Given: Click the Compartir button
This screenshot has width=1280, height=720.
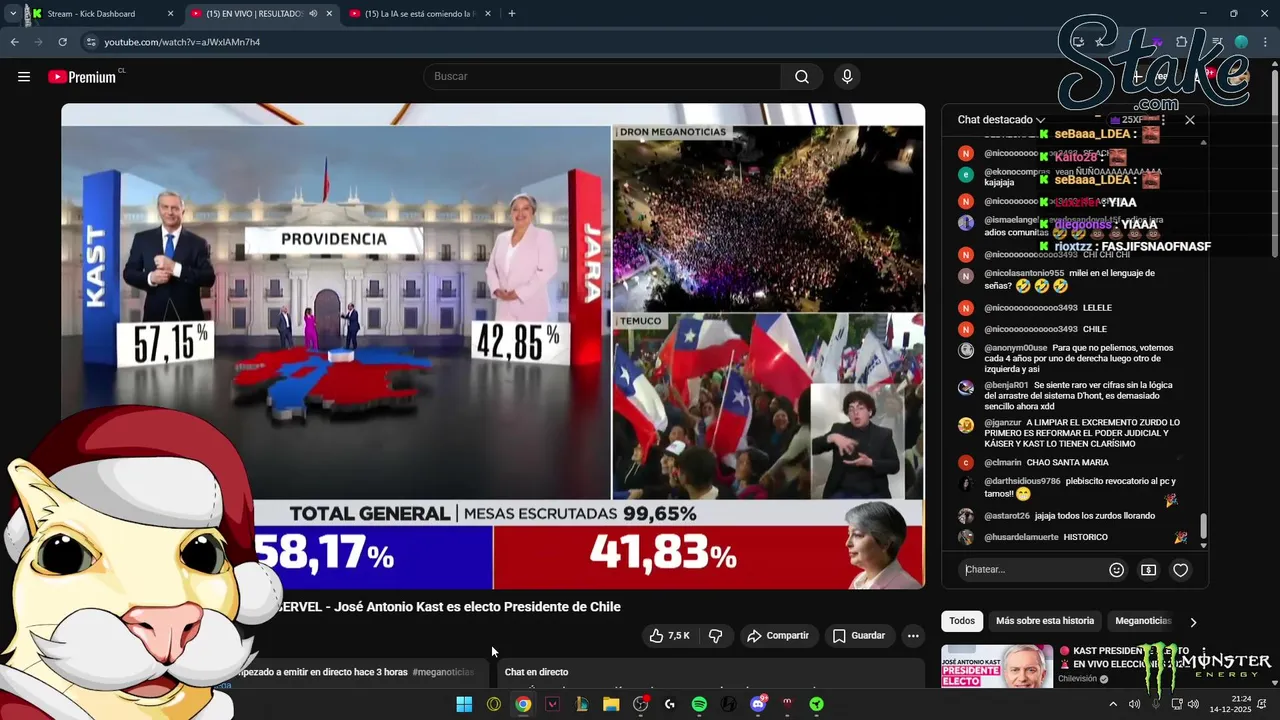Looking at the screenshot, I should click(x=778, y=635).
